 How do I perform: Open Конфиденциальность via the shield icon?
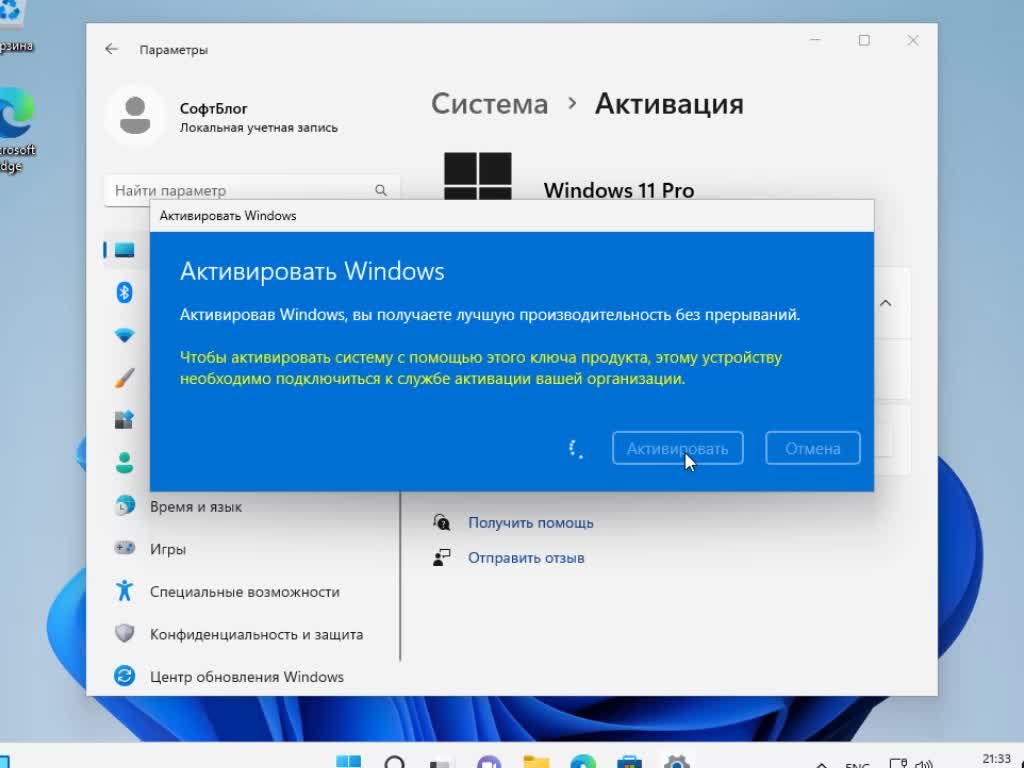pos(124,634)
